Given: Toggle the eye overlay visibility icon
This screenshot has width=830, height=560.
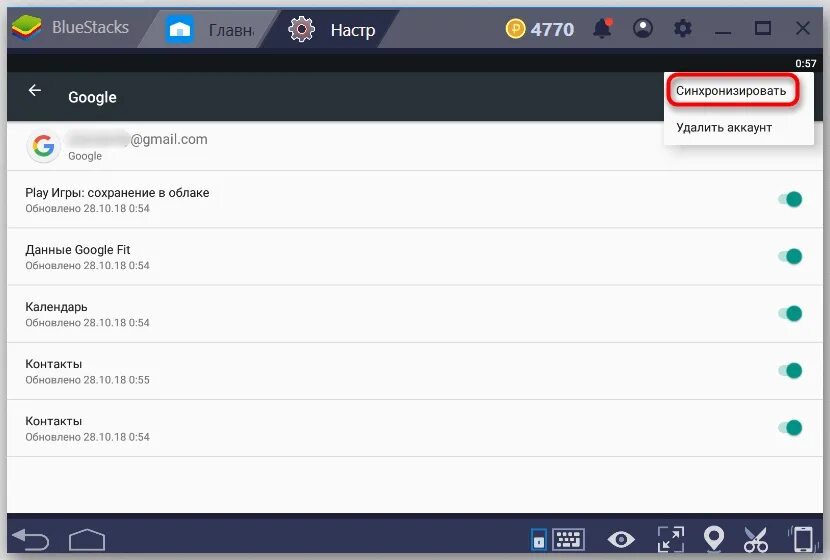Looking at the screenshot, I should click(621, 540).
